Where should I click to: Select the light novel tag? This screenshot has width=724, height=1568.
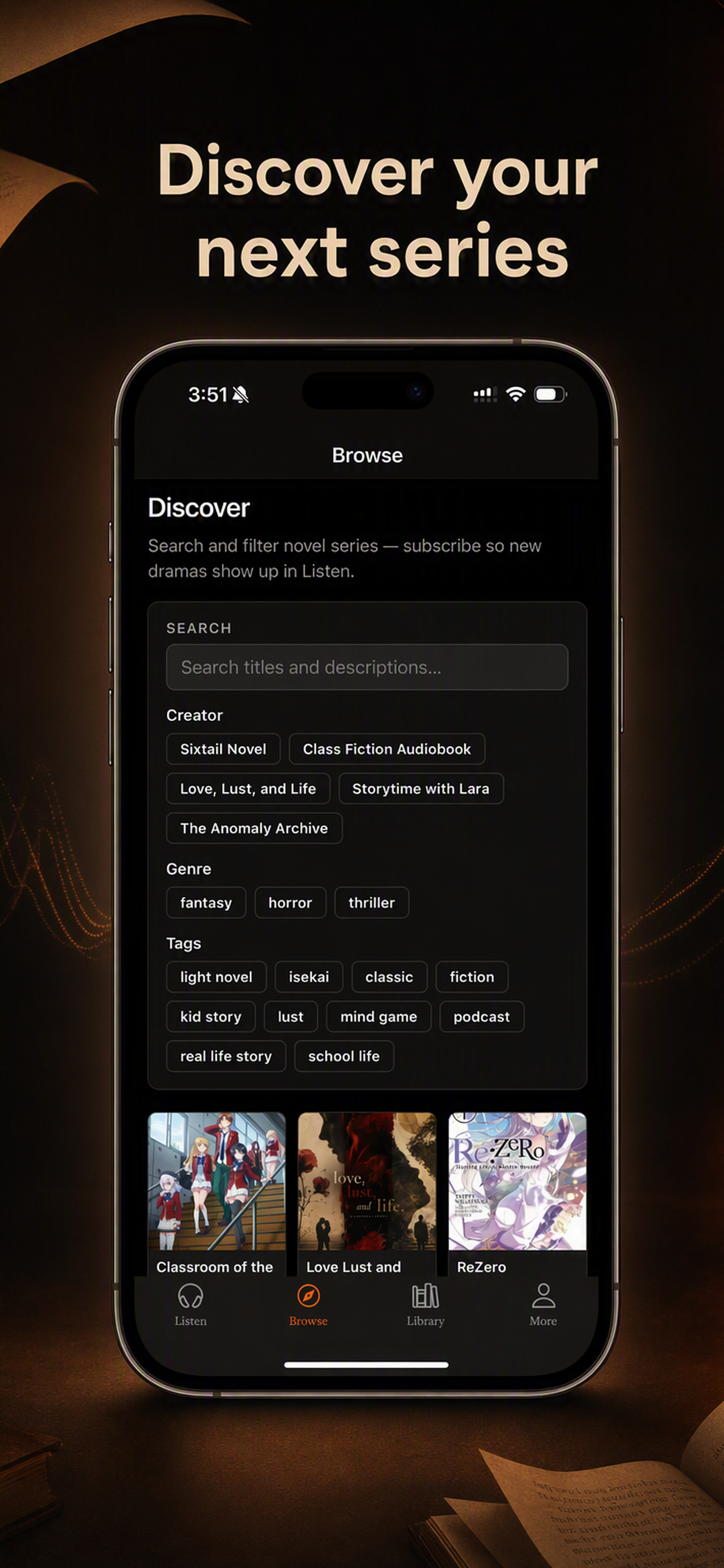[x=217, y=977]
